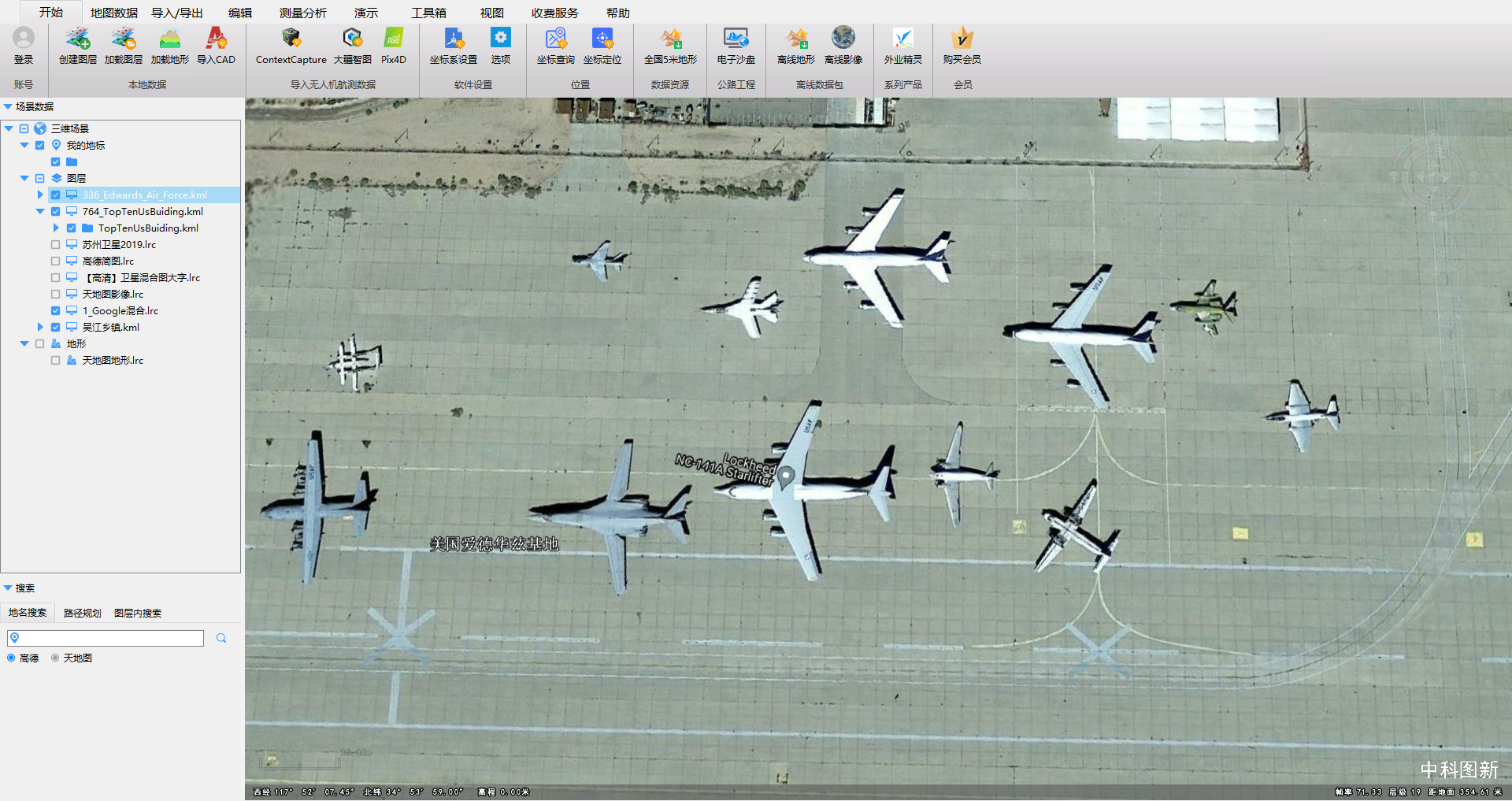The width and height of the screenshot is (1512, 801).
Task: Click the 三维场景 globe icon in tree
Action: [x=40, y=128]
